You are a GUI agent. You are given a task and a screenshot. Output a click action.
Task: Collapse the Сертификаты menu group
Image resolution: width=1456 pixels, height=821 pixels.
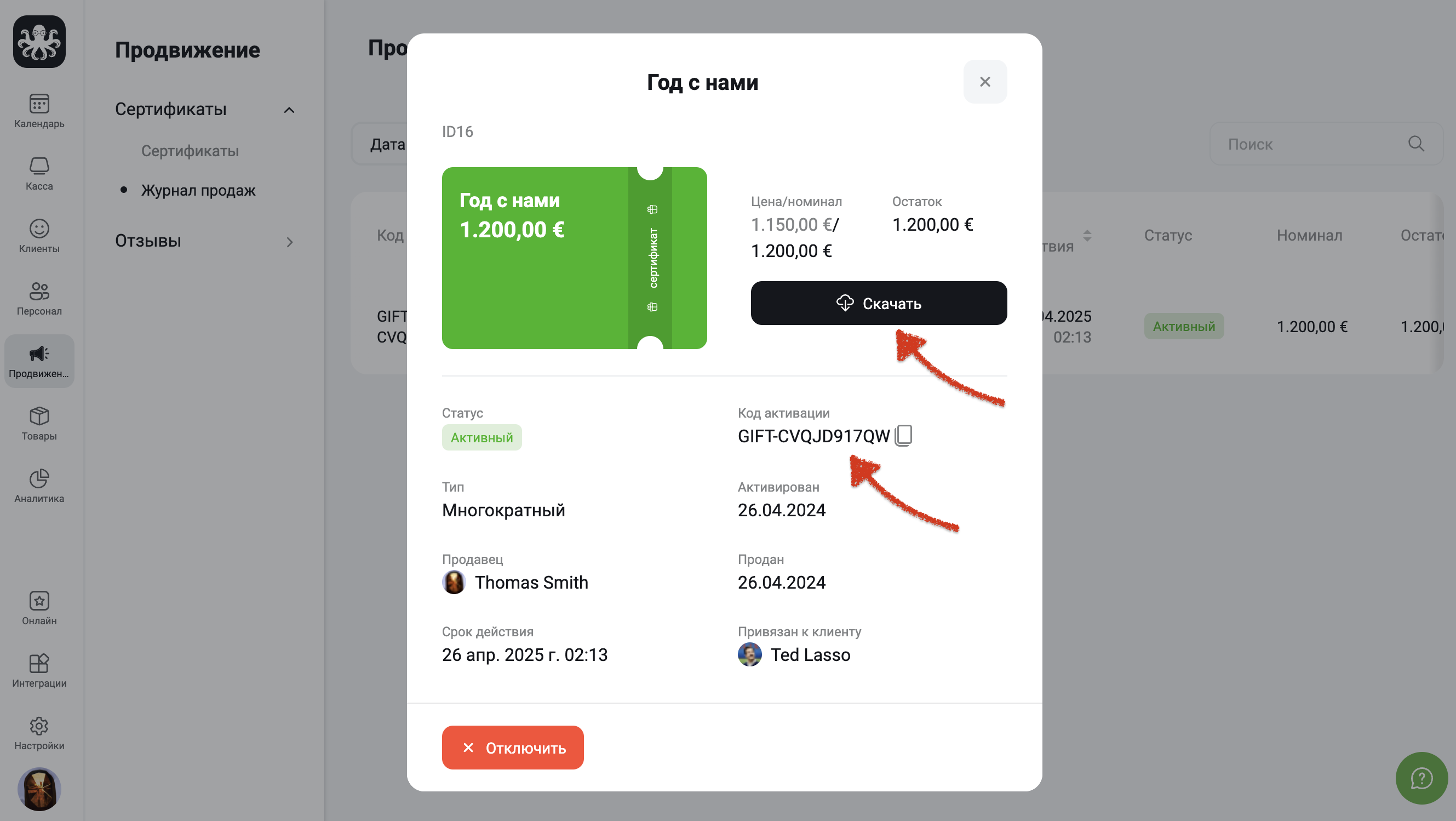tap(289, 110)
